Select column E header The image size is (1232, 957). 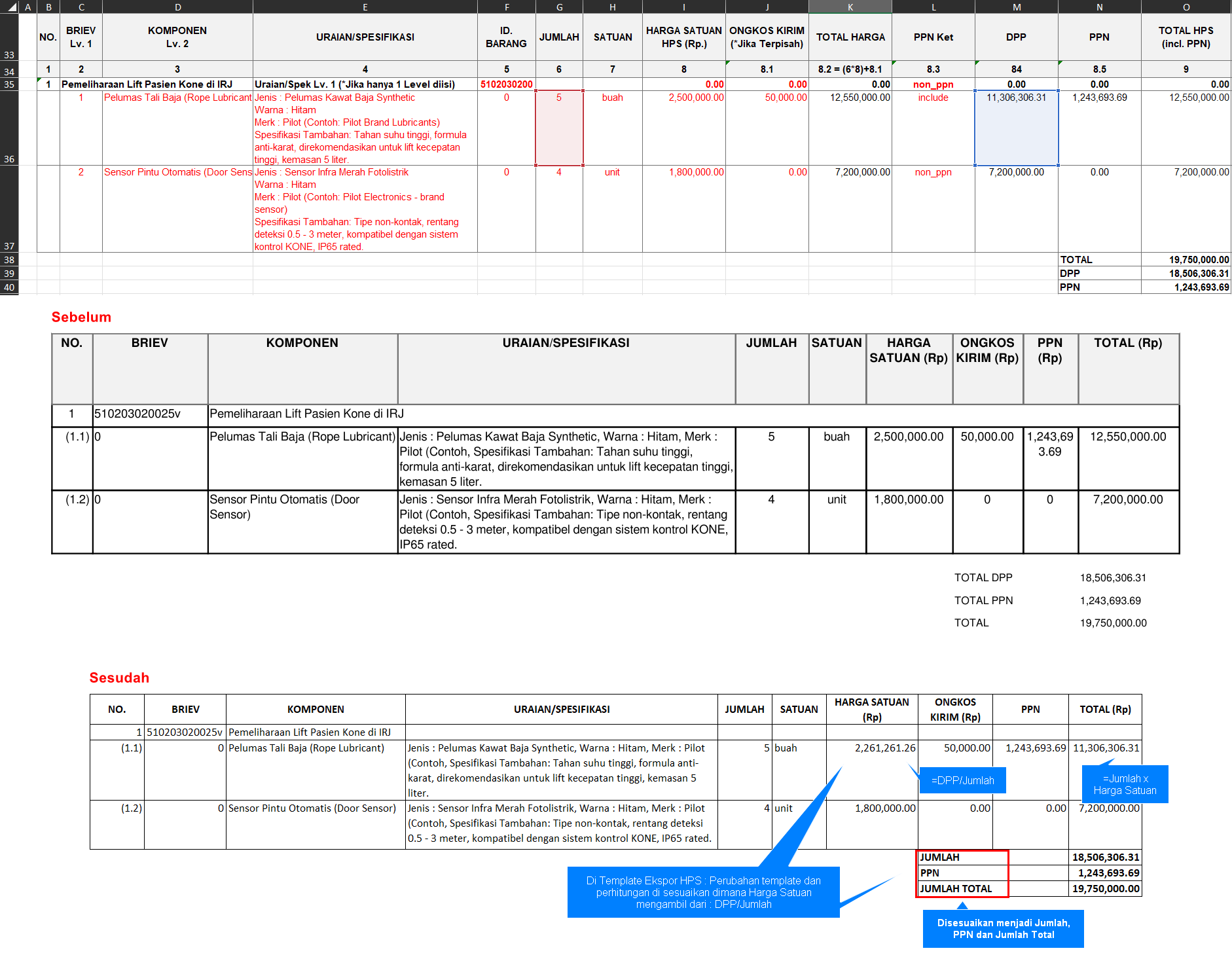[365, 7]
